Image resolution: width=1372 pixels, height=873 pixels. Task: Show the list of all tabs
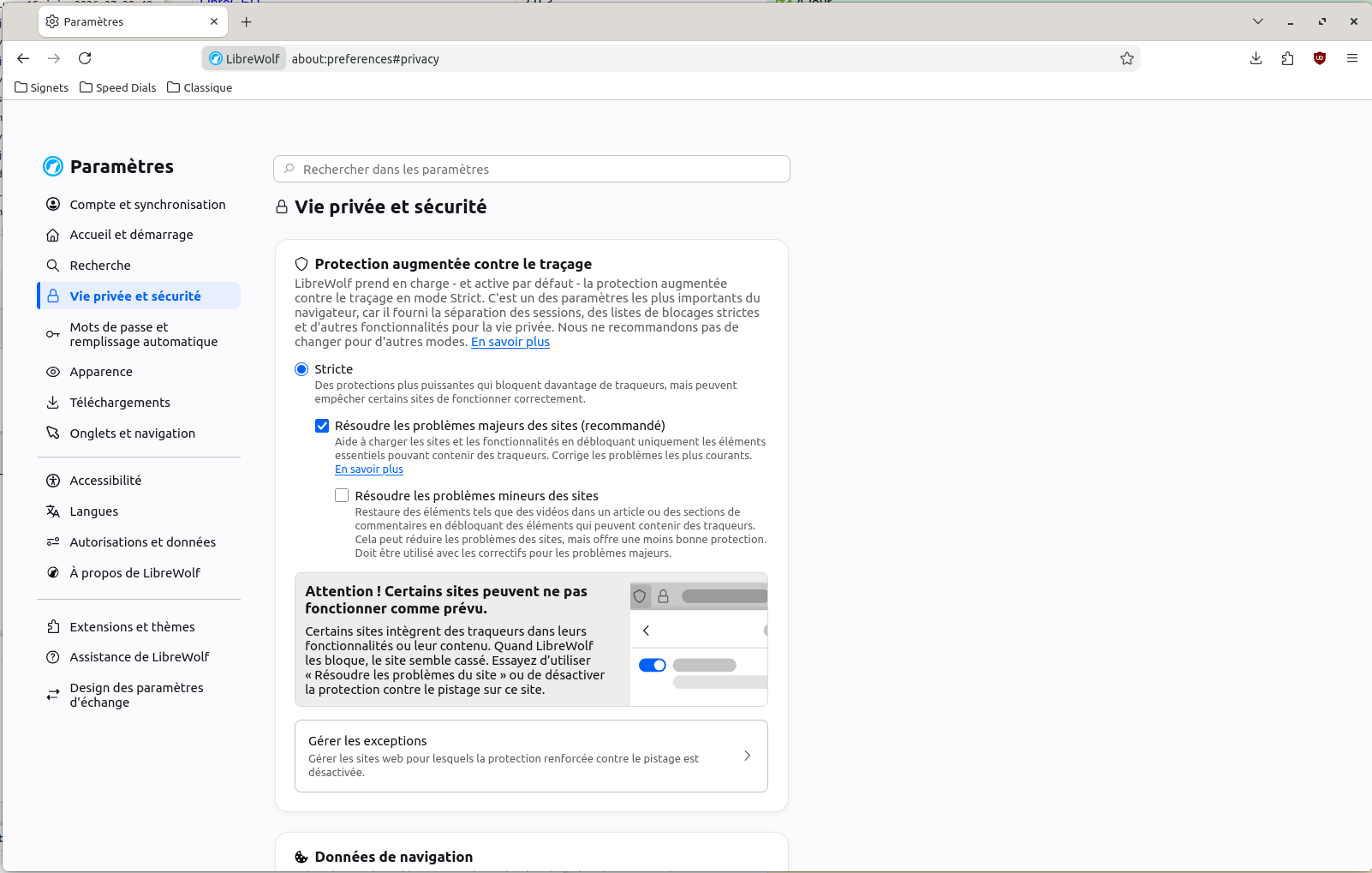[1258, 21]
